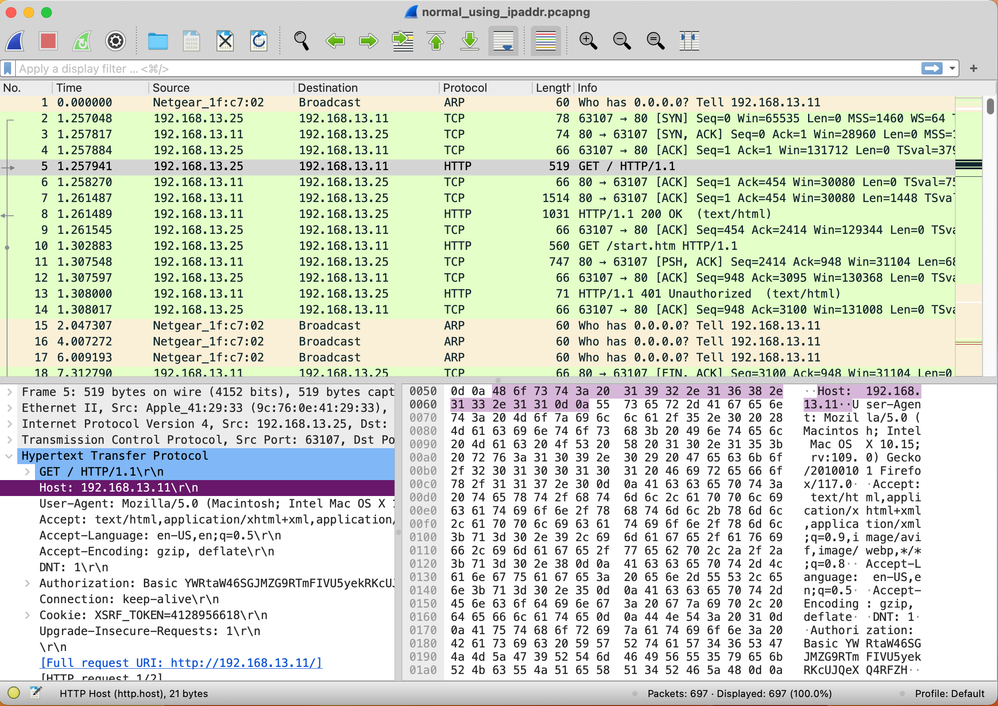Expand the Ethernet II tree item

[9, 408]
